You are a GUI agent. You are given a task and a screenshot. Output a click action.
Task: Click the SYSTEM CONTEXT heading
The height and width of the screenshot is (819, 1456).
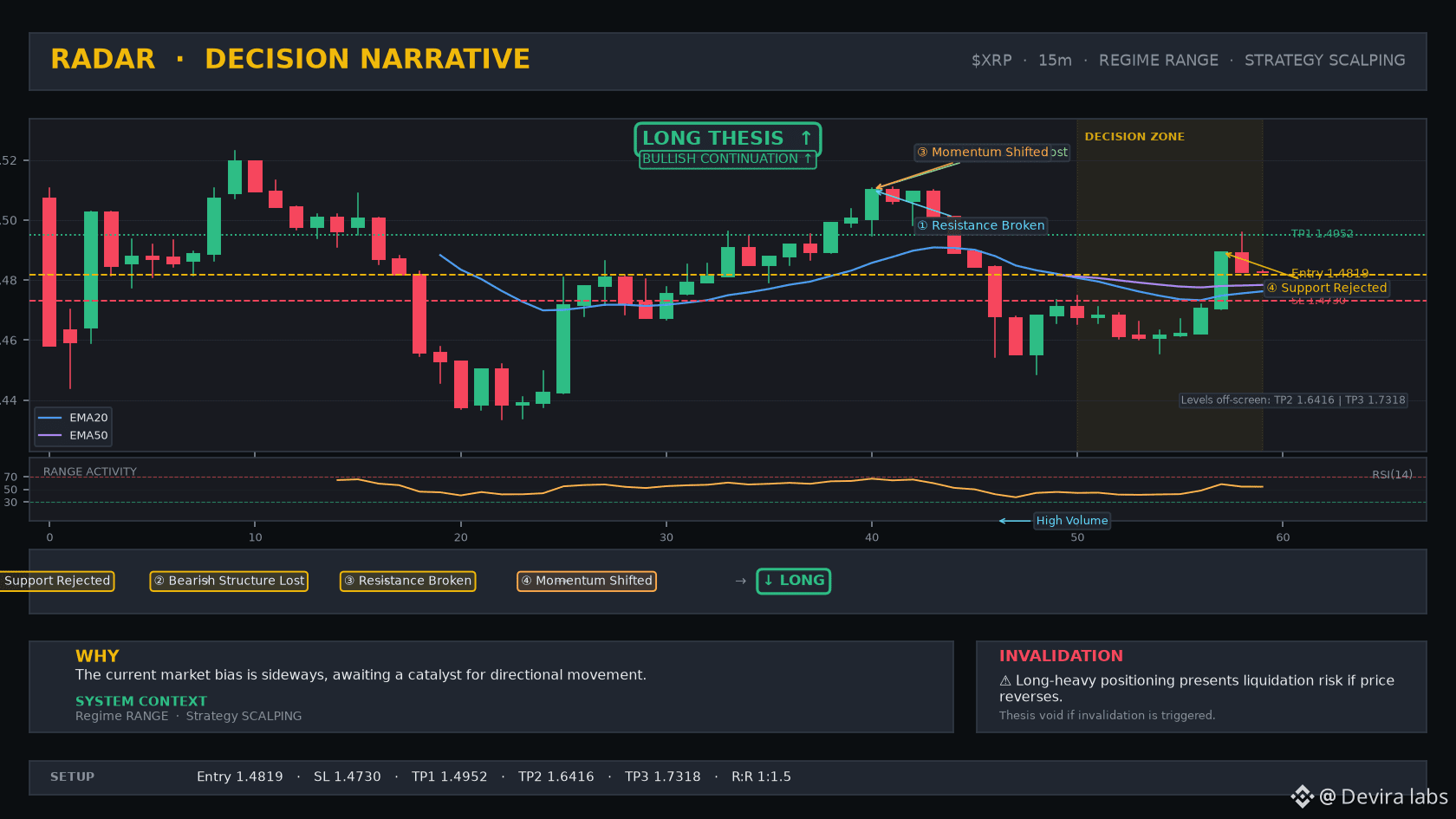click(x=141, y=701)
